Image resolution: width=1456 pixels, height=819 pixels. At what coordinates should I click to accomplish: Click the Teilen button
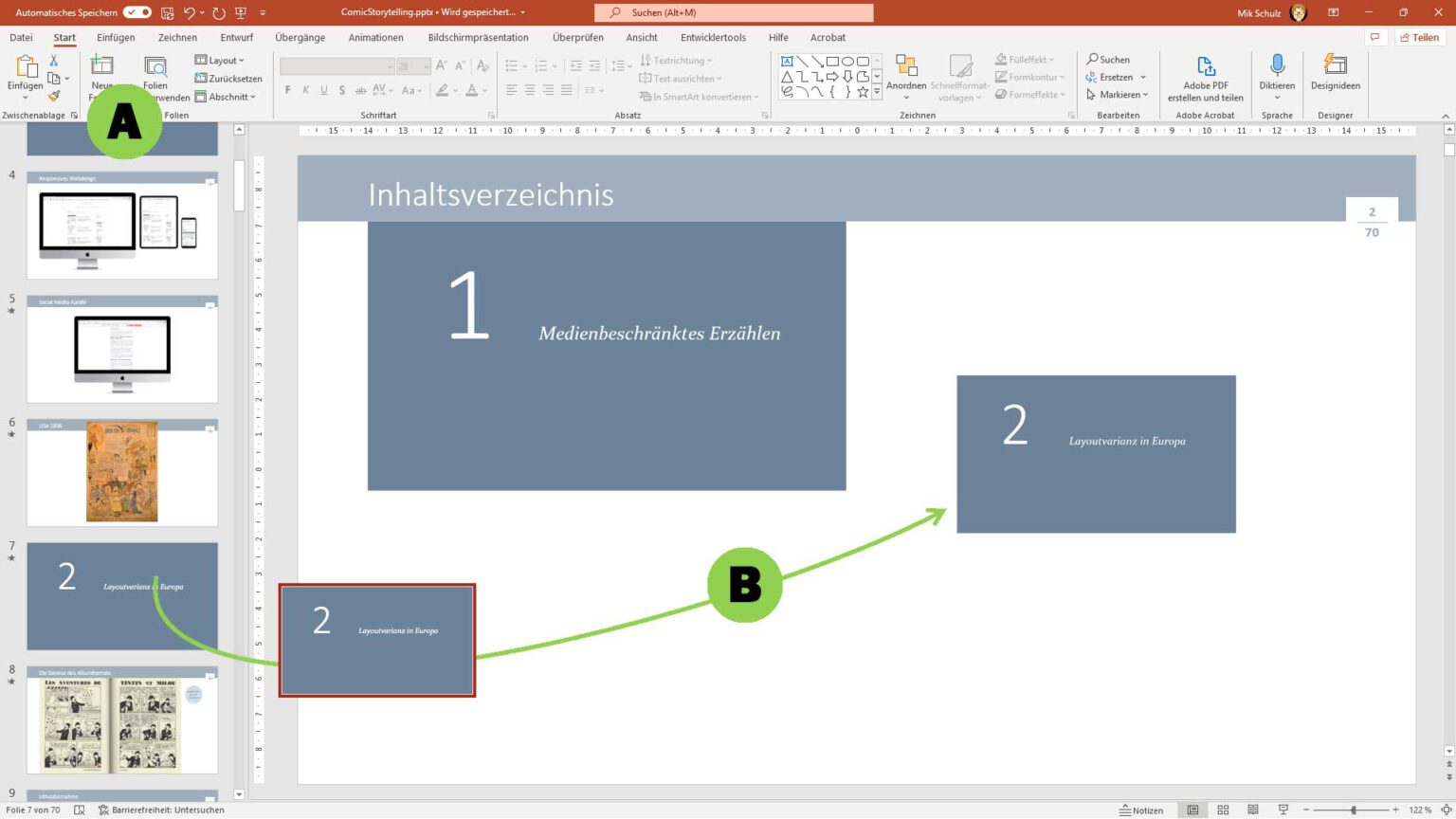click(1419, 38)
